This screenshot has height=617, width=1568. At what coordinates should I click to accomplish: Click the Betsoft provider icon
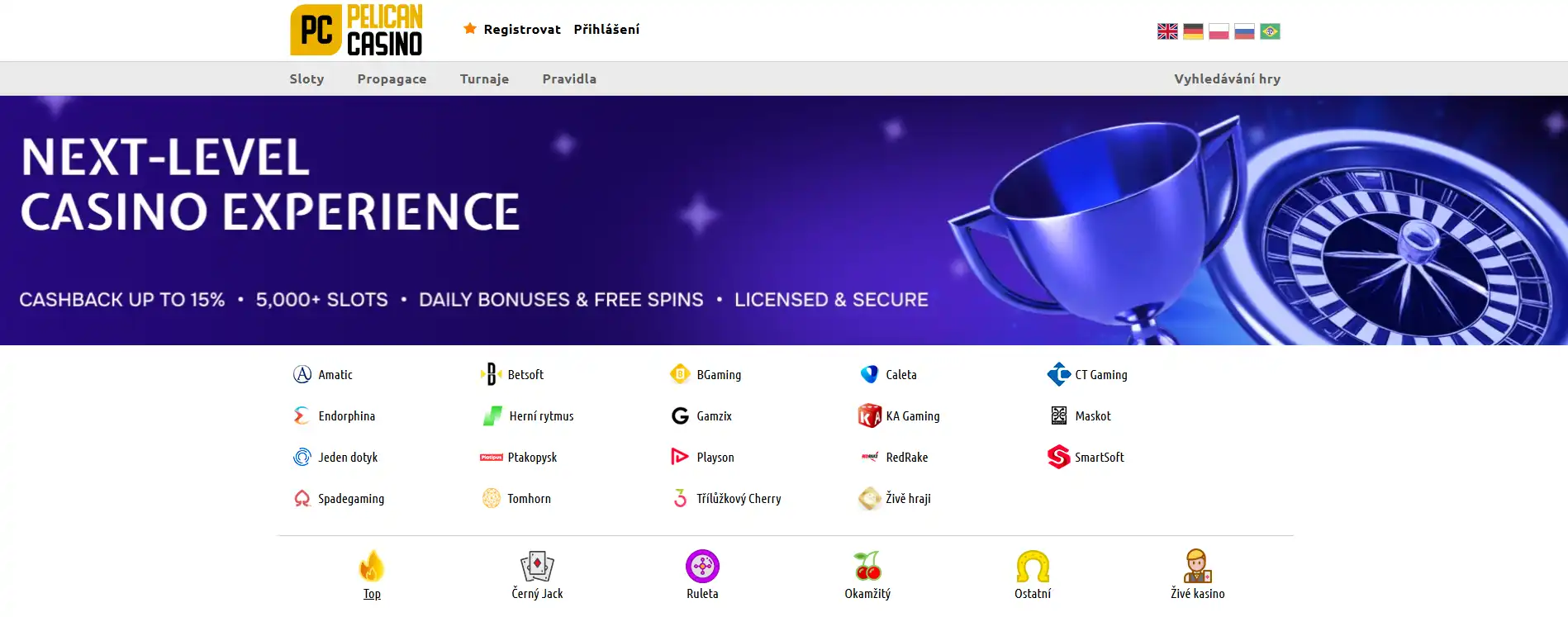click(492, 374)
